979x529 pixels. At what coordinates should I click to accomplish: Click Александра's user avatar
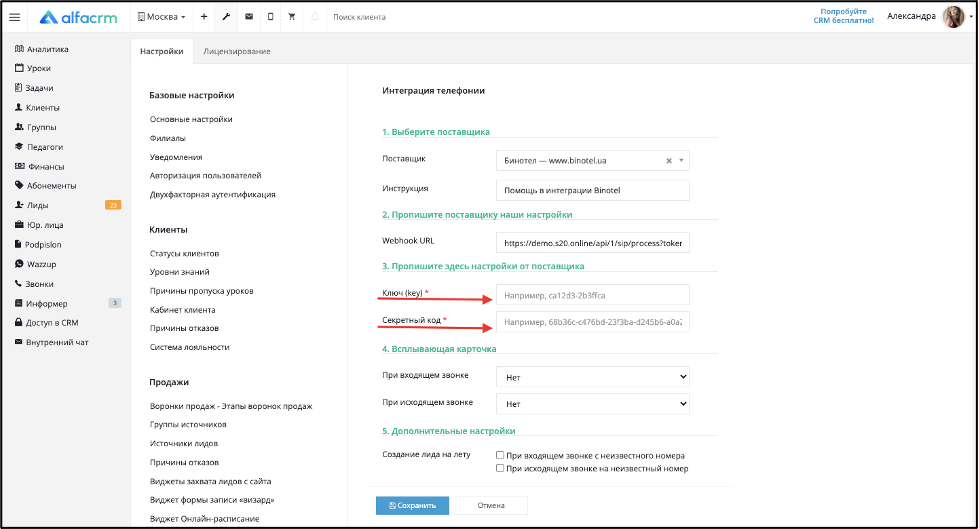953,17
